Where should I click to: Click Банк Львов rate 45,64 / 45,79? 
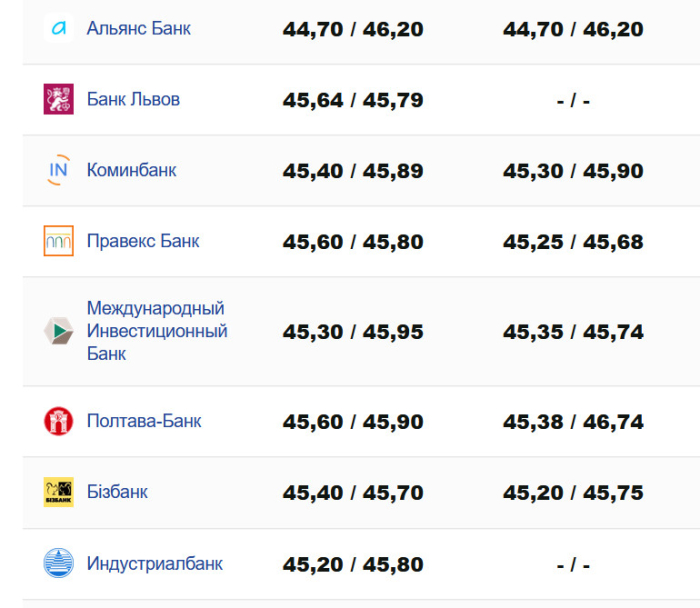coord(353,100)
